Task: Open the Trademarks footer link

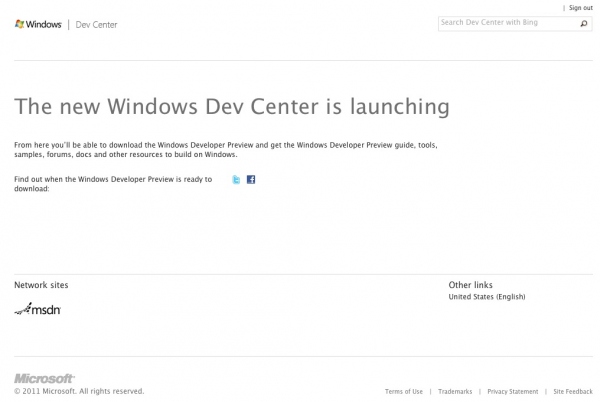Action: (x=455, y=391)
